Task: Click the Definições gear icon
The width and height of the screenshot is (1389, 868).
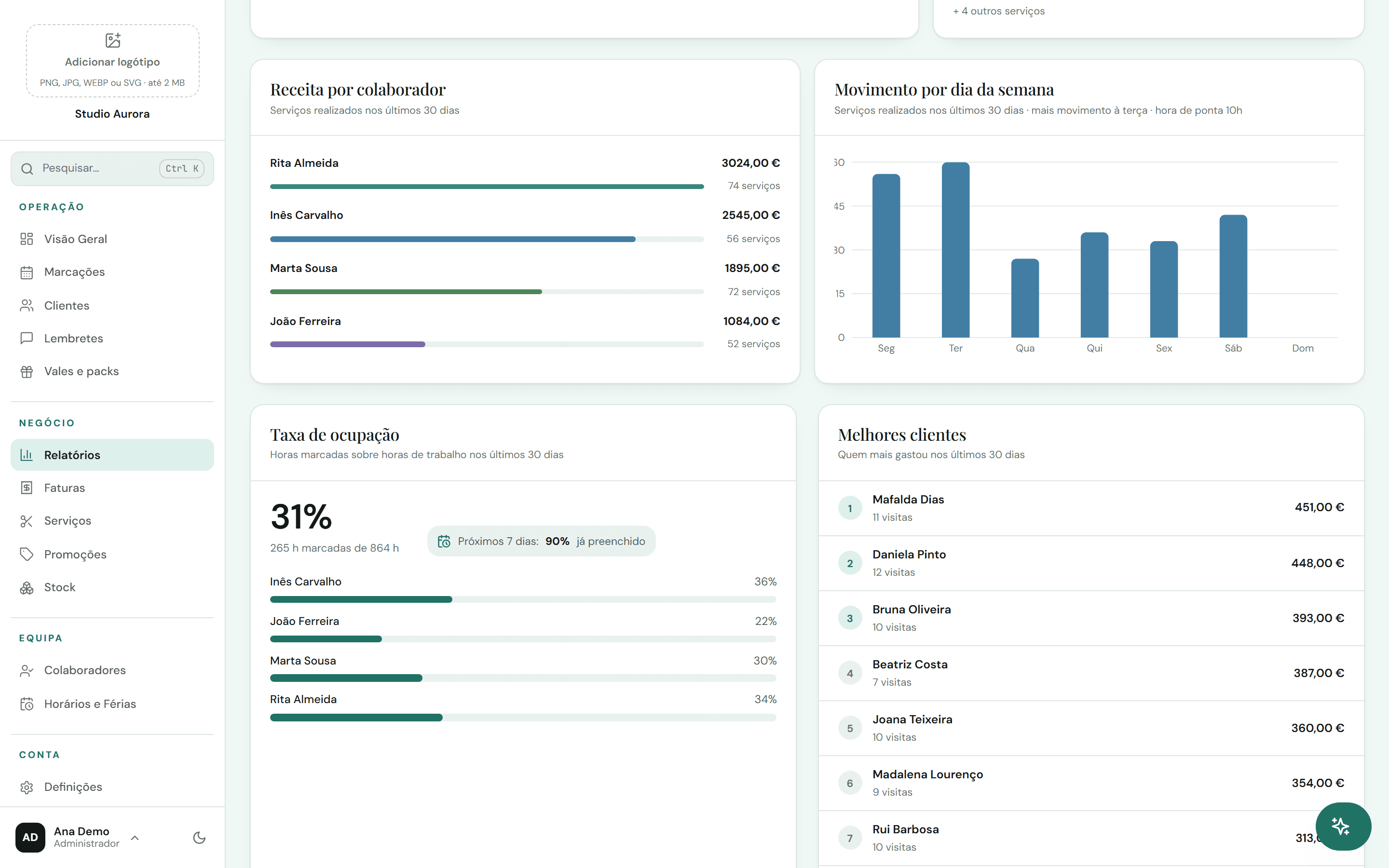Action: 27,787
